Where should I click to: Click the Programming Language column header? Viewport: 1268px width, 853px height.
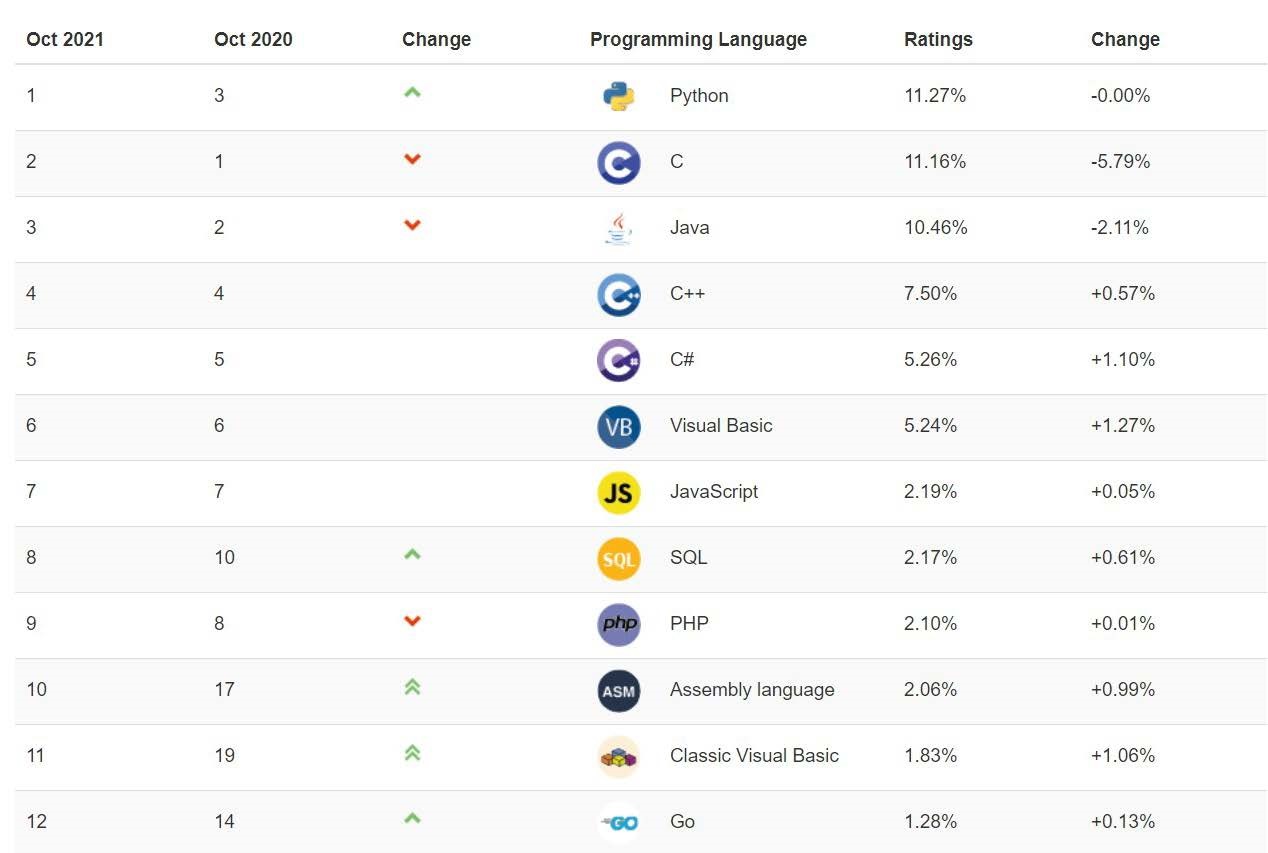[x=698, y=40]
